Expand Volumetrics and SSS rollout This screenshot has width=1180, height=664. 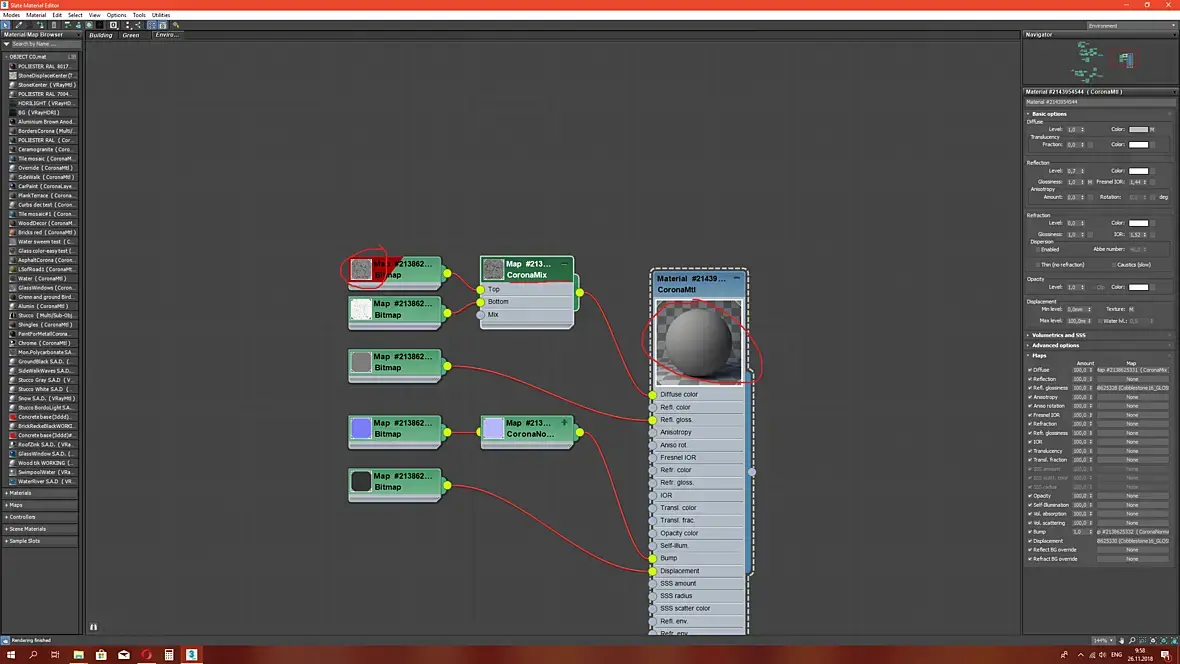pos(1058,335)
